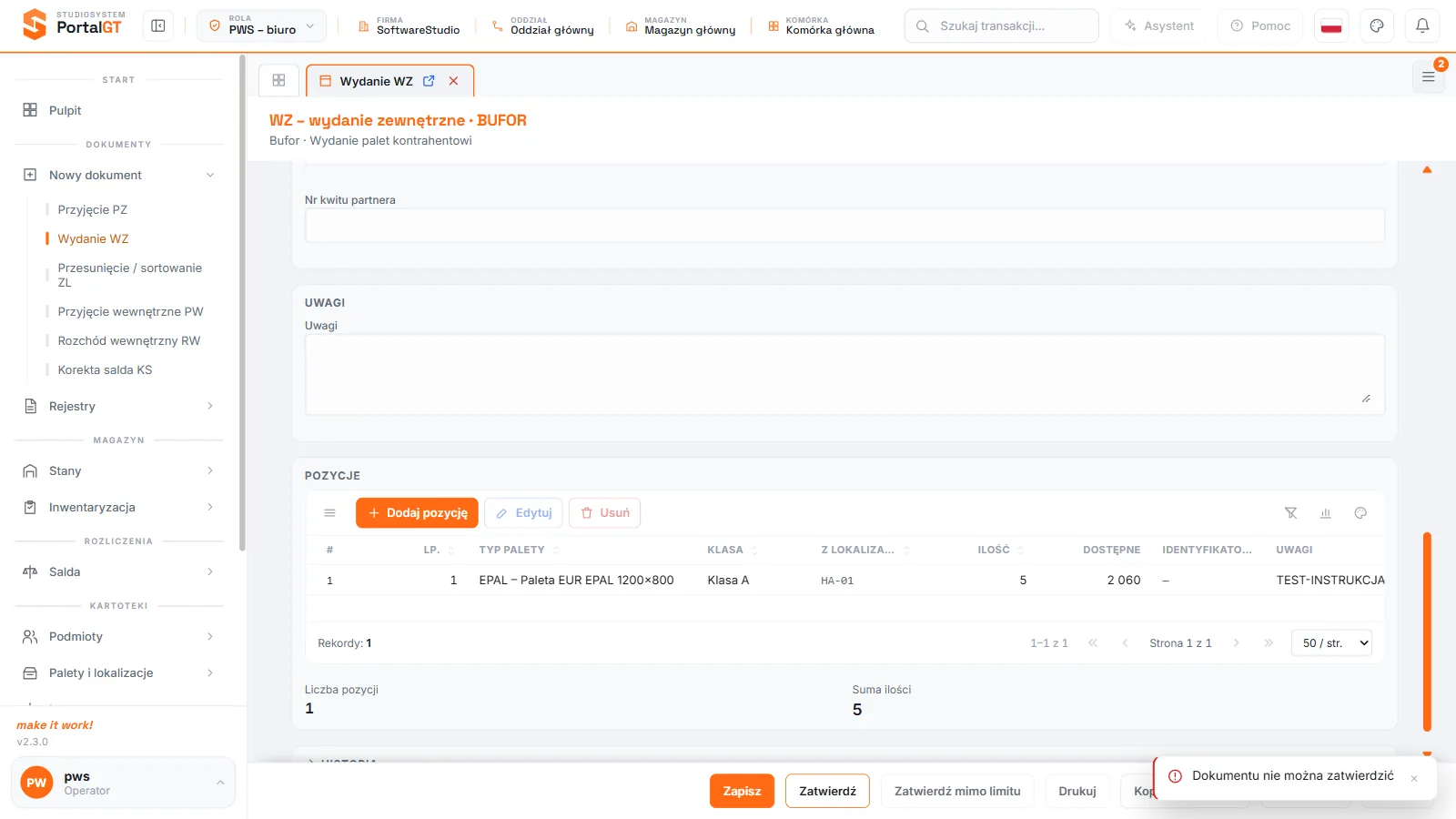
Task: Open table hamburger menu in Pozycje
Action: [x=329, y=513]
